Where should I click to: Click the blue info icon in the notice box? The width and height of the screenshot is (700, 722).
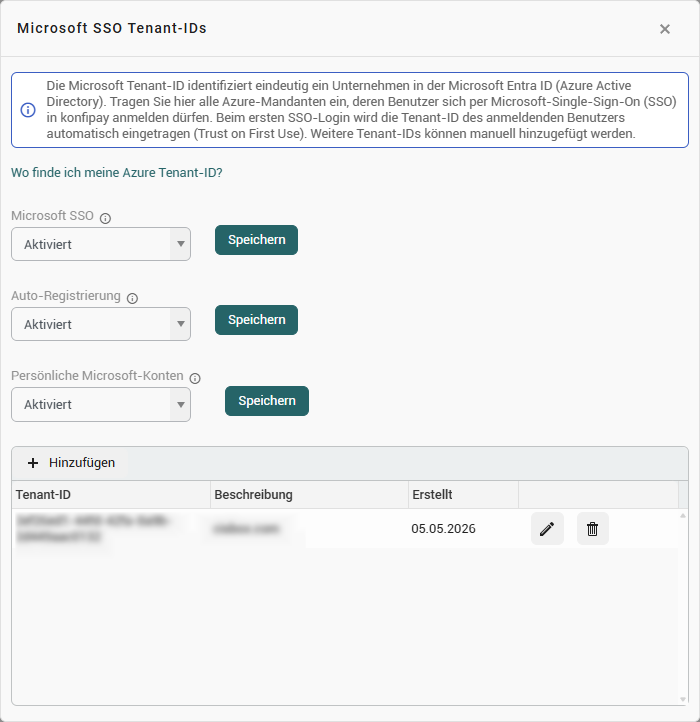point(28,110)
